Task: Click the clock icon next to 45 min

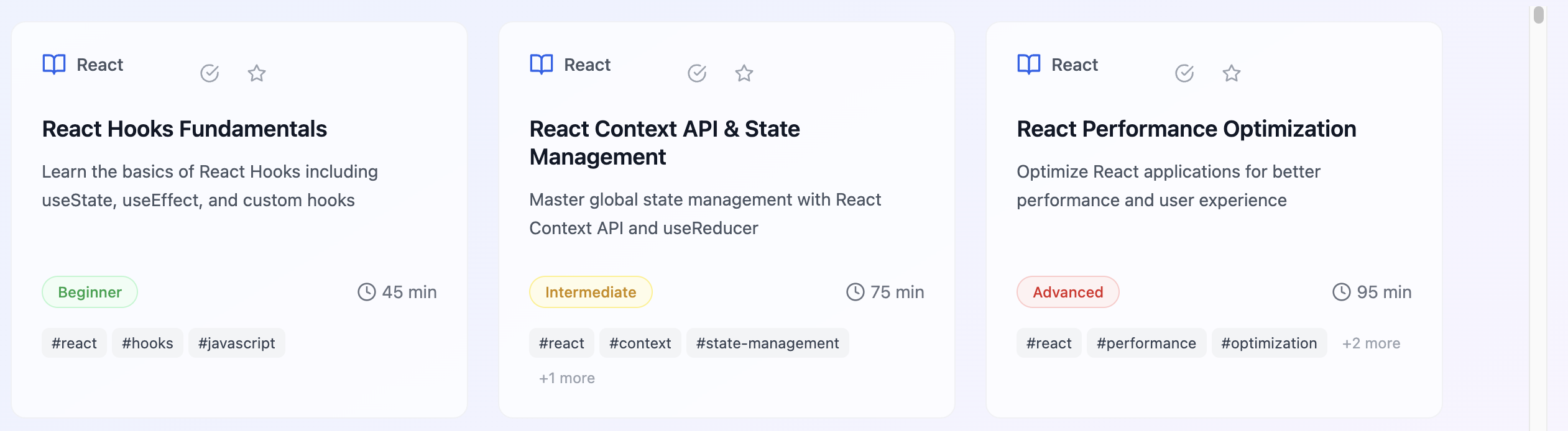Action: [x=367, y=292]
